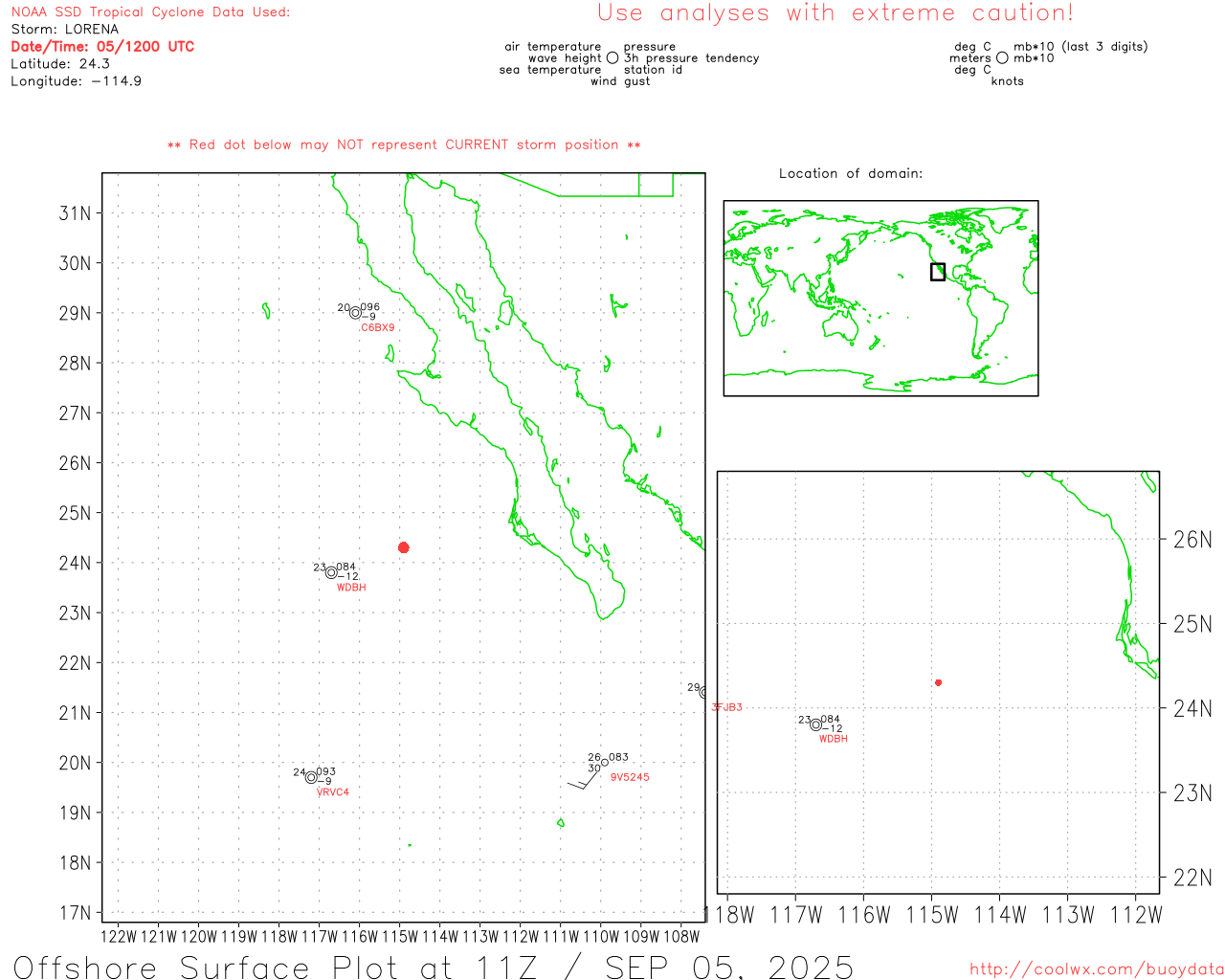Click 9V5245 station circle with wind barb
This screenshot has width=1225, height=980.
[x=604, y=763]
